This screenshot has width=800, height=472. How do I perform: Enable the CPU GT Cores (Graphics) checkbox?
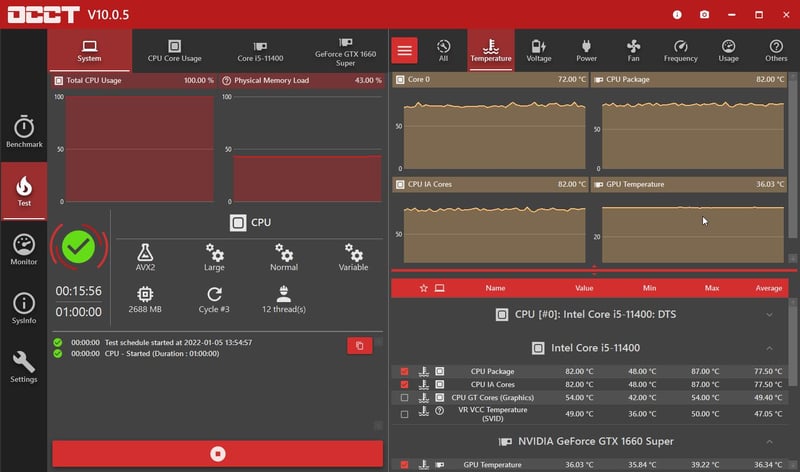pos(404,398)
